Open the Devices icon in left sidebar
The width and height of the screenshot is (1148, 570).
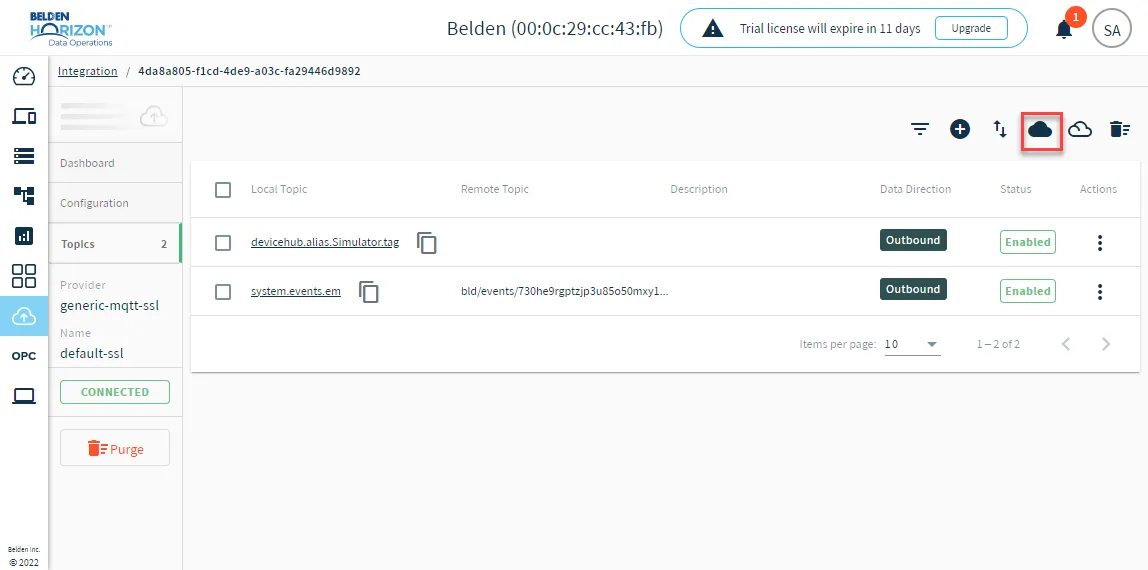click(24, 116)
